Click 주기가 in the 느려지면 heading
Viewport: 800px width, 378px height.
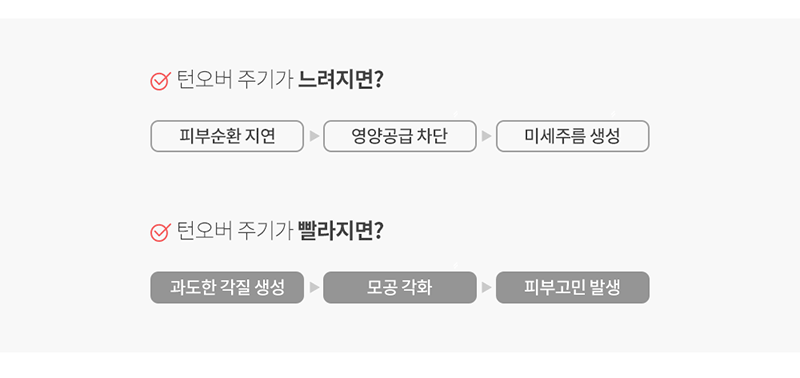(x=265, y=80)
